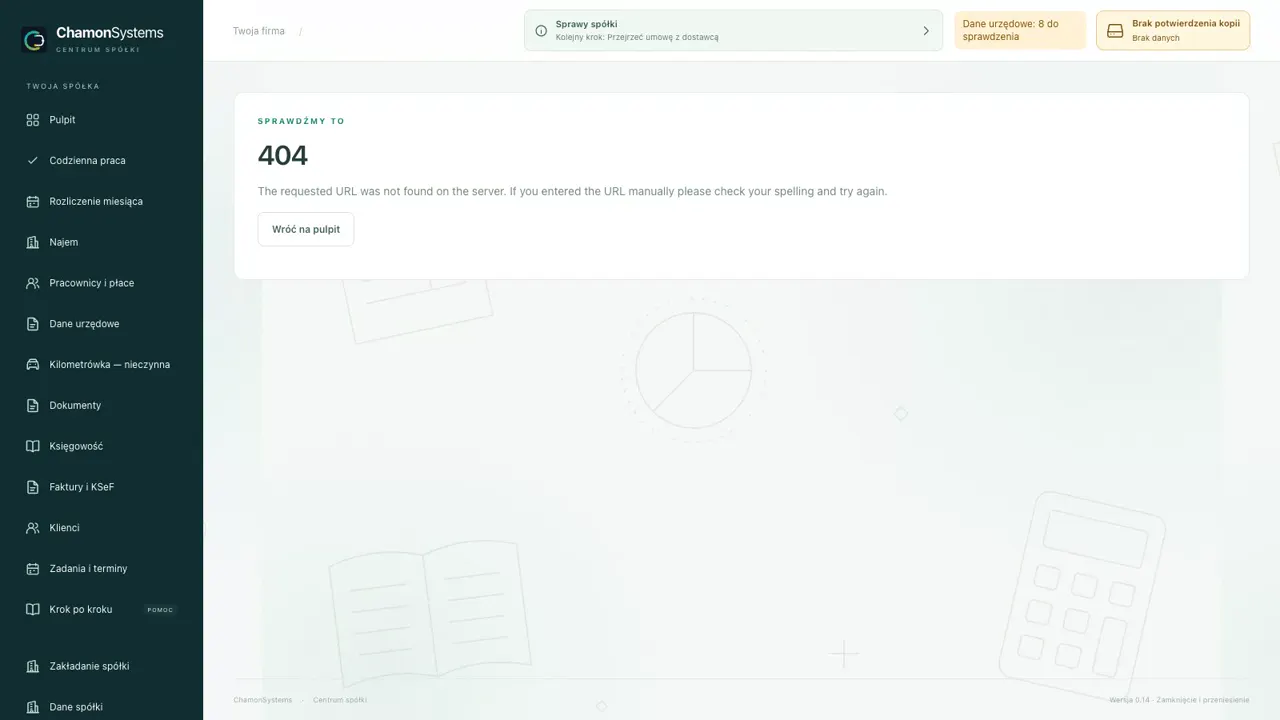Click the Brak potwierdzenia kopii drive icon
Screen dimensions: 1280x720
point(1115,31)
